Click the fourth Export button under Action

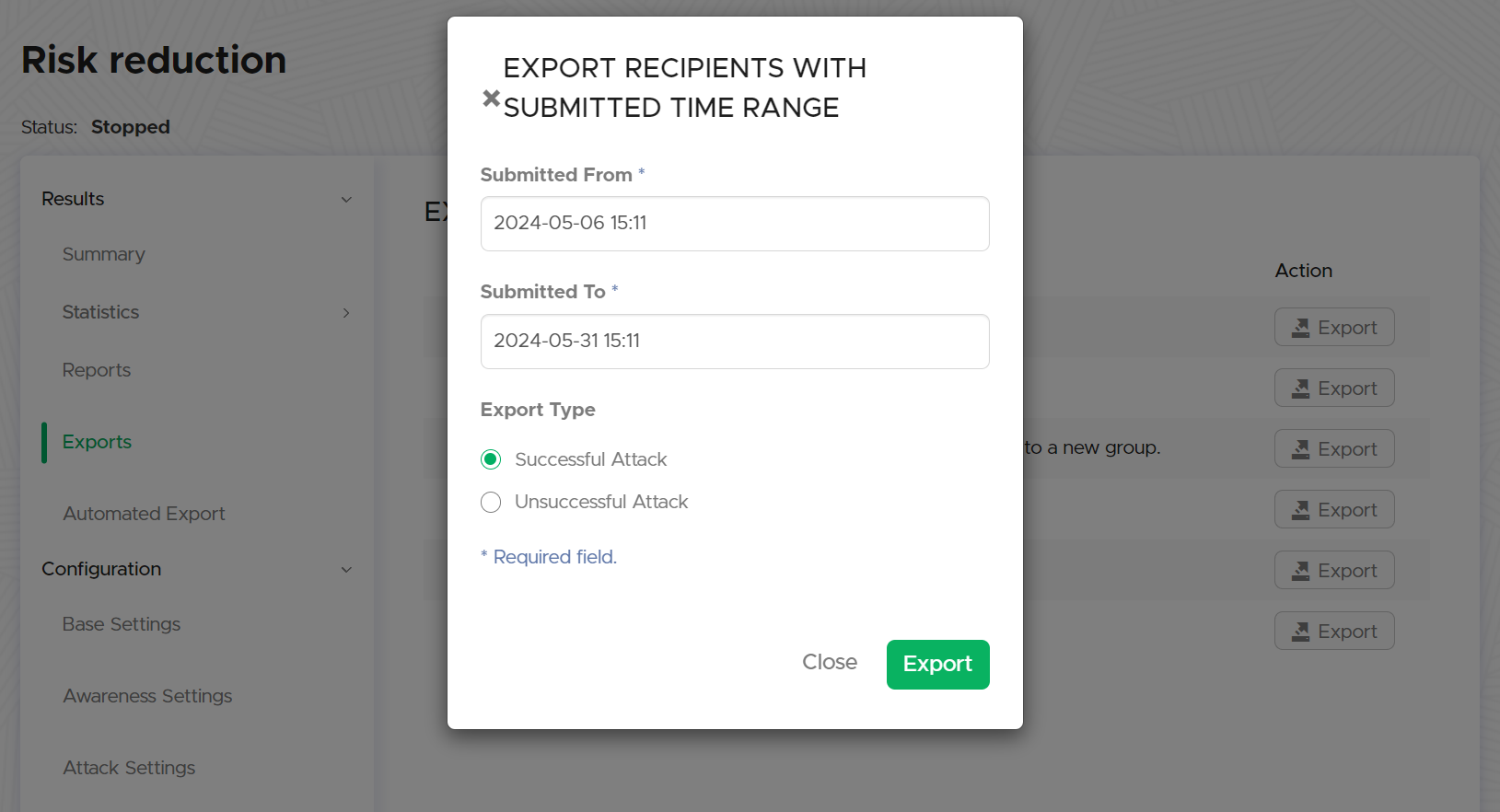pos(1334,509)
